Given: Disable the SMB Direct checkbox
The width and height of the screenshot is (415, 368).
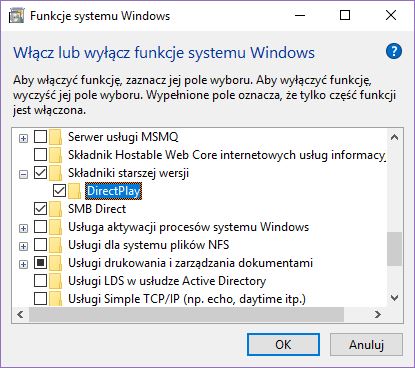Looking at the screenshot, I should (x=40, y=209).
